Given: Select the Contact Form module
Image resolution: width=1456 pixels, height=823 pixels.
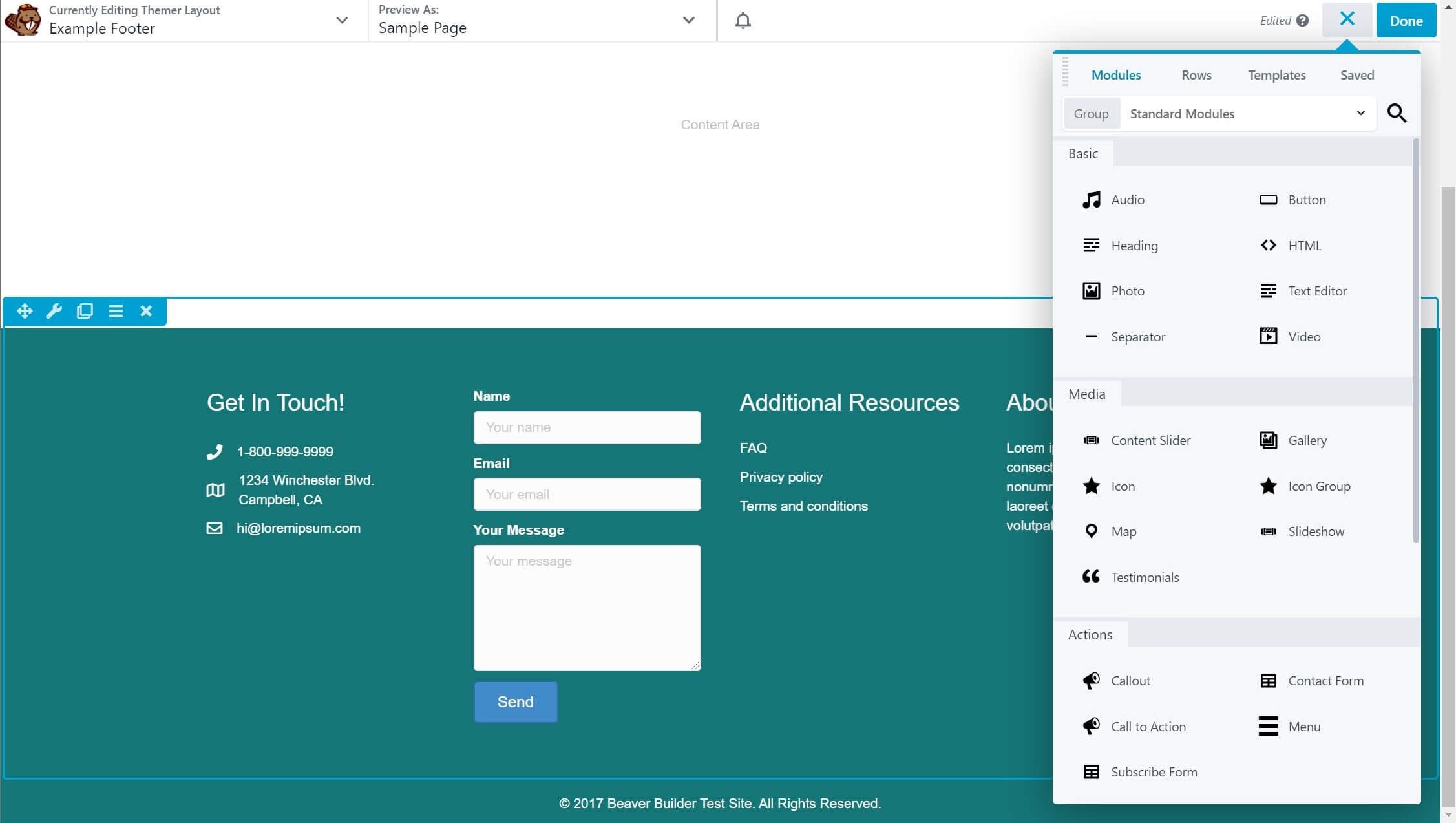Looking at the screenshot, I should pos(1325,680).
